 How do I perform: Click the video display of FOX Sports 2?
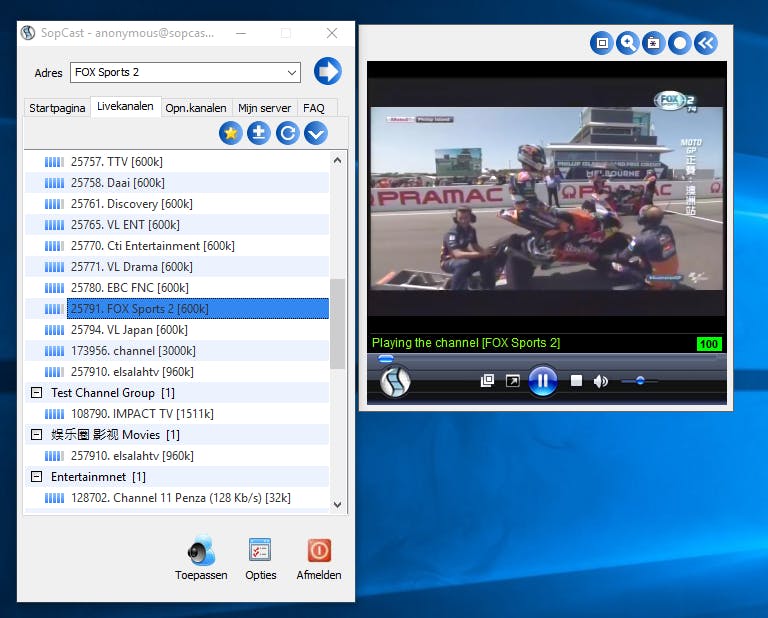(547, 198)
